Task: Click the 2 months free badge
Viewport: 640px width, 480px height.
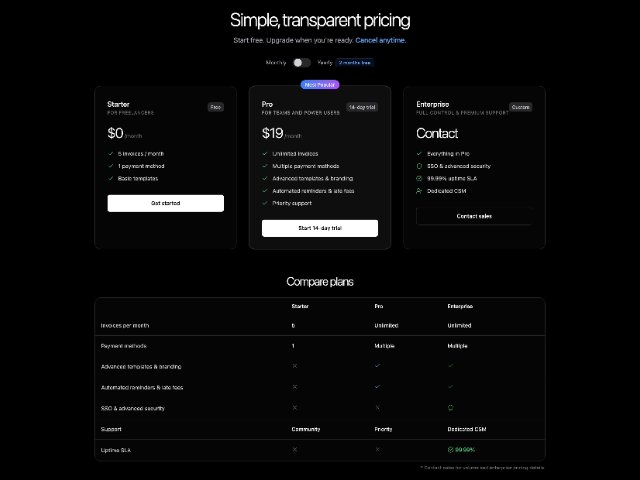Action: pos(355,62)
